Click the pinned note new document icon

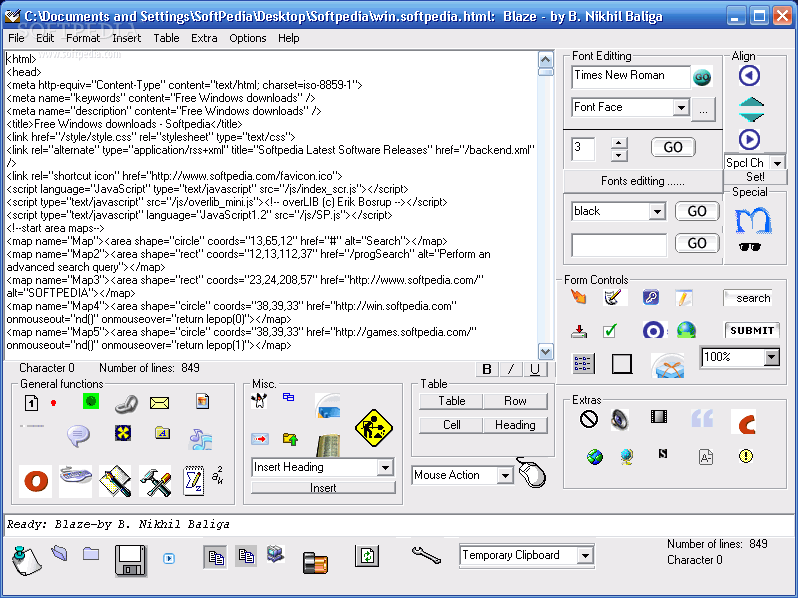tap(26, 561)
